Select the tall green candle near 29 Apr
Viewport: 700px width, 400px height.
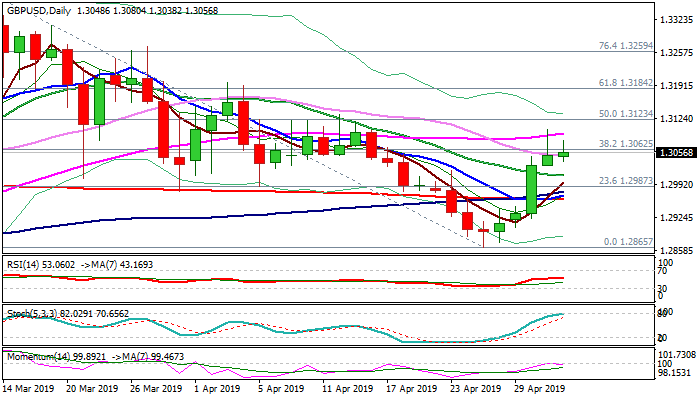tap(531, 189)
